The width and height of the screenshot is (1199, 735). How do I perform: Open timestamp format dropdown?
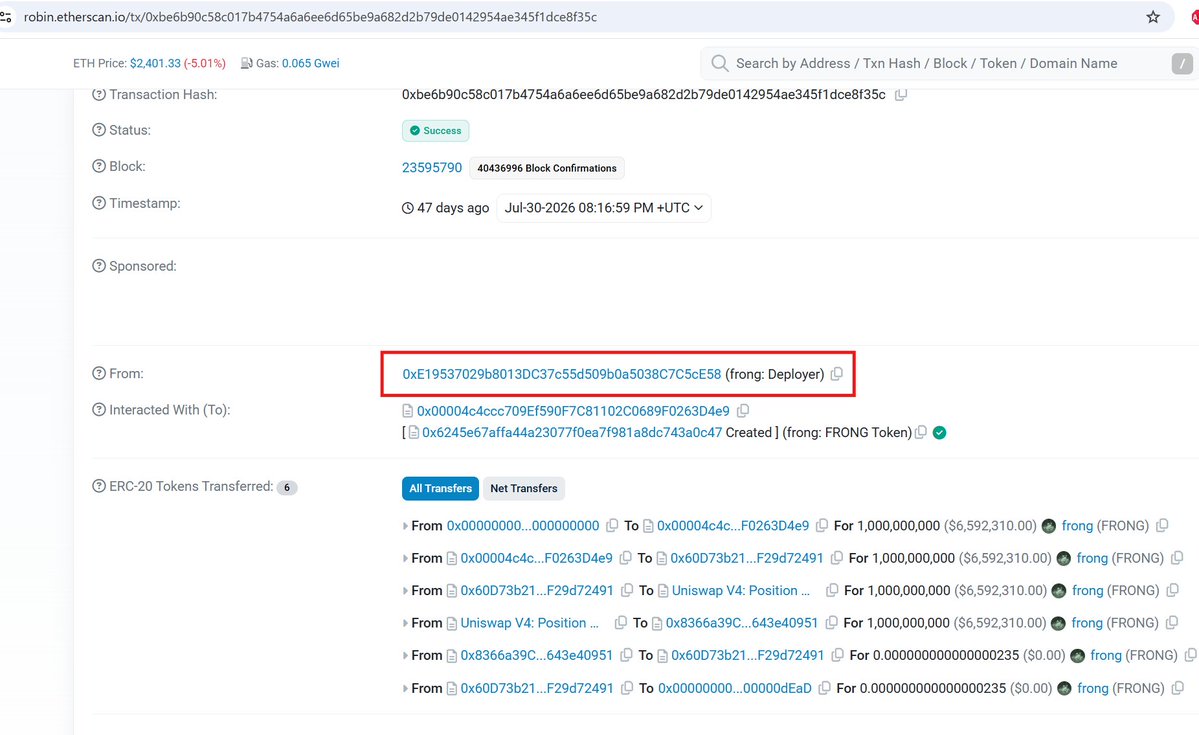(603, 208)
